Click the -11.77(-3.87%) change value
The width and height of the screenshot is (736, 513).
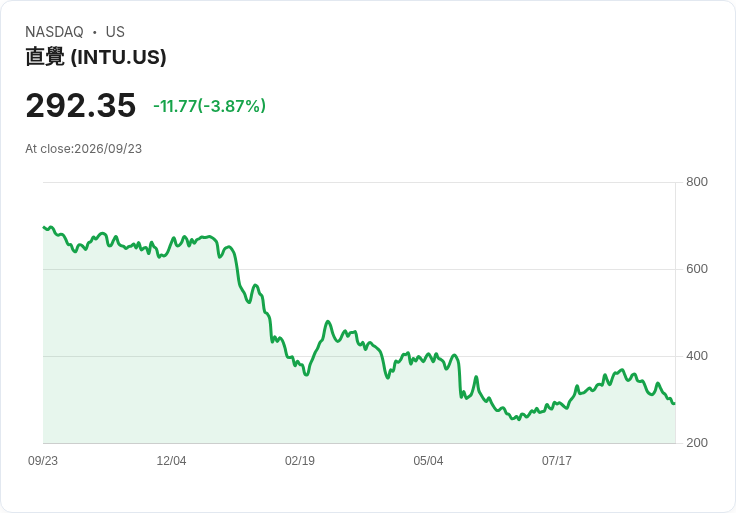tap(209, 106)
